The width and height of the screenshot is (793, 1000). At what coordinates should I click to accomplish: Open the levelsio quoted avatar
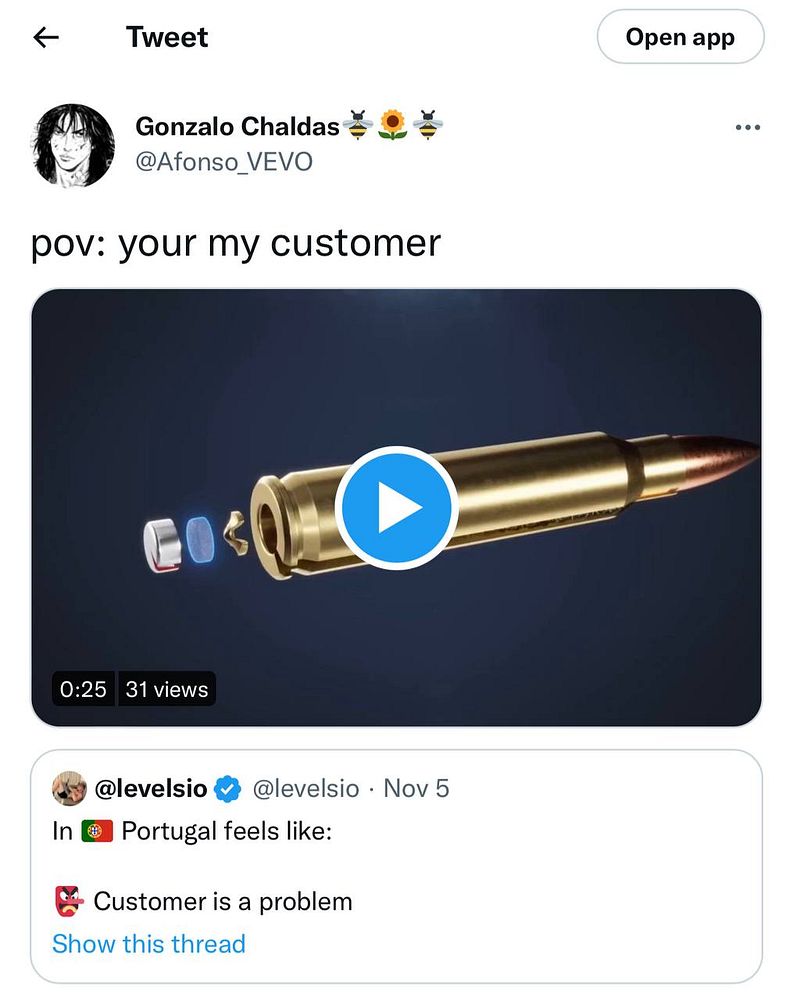(x=69, y=788)
